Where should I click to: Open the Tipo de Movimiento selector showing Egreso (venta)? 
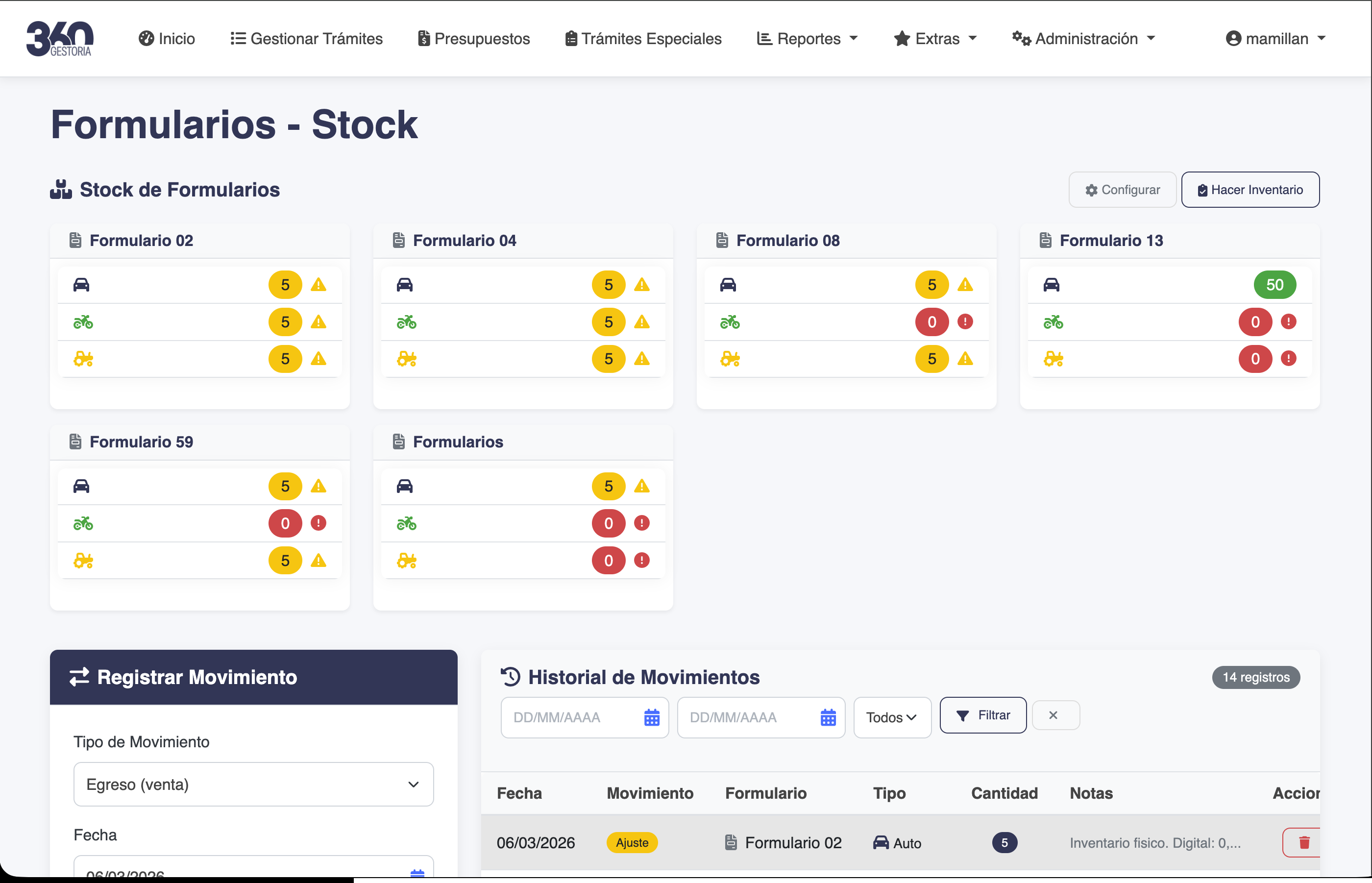(x=253, y=784)
